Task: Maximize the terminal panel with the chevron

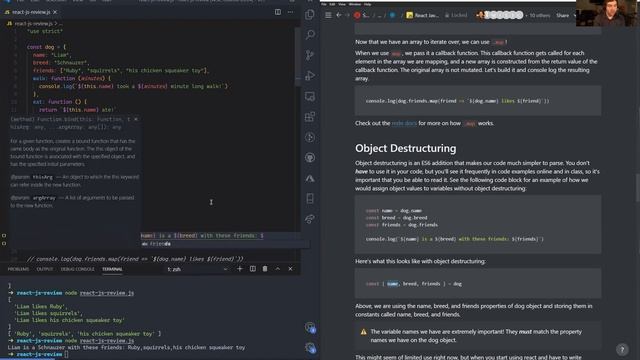Action: [x=278, y=269]
